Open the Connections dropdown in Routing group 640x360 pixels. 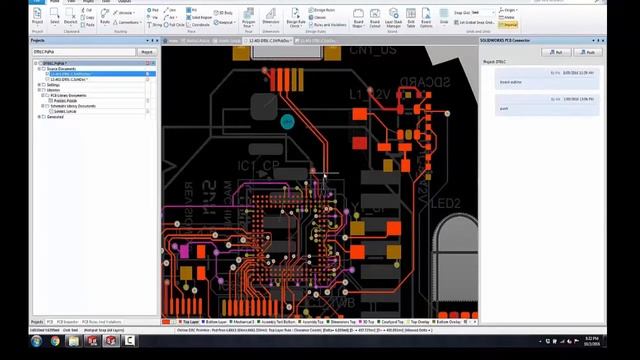point(128,22)
